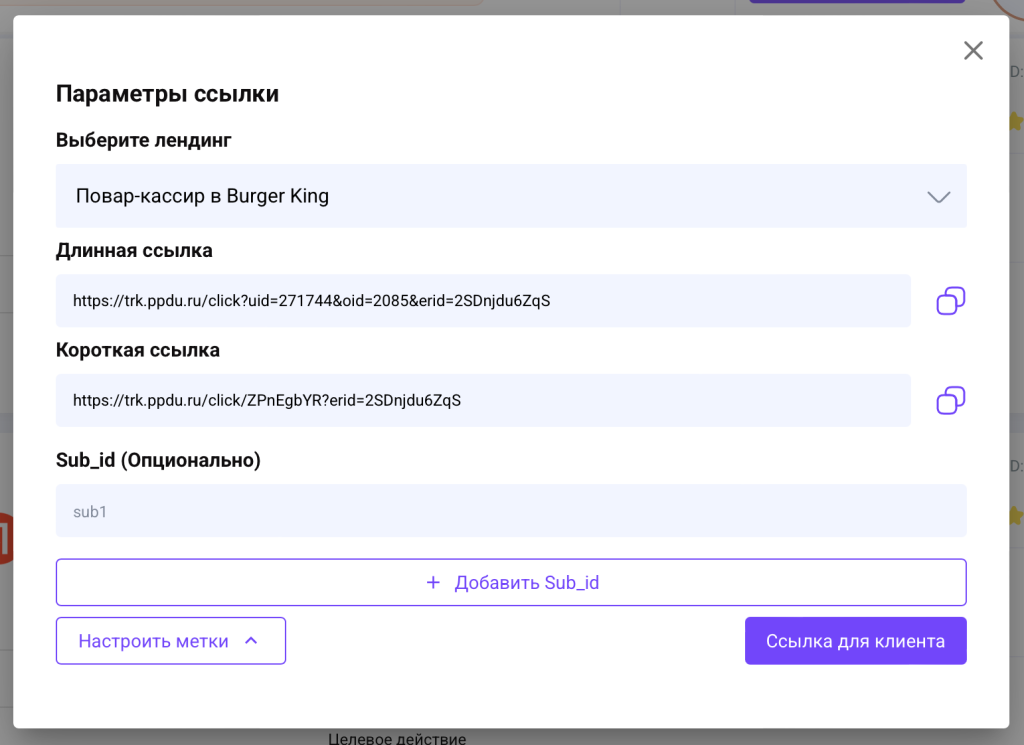The image size is (1024, 745).
Task: Click the chevron in the landing selector
Action: click(938, 196)
